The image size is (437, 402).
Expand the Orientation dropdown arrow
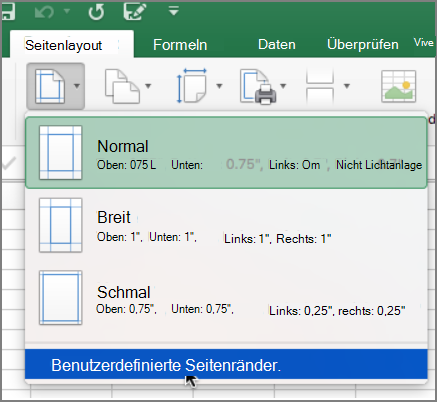pyautogui.click(x=148, y=86)
